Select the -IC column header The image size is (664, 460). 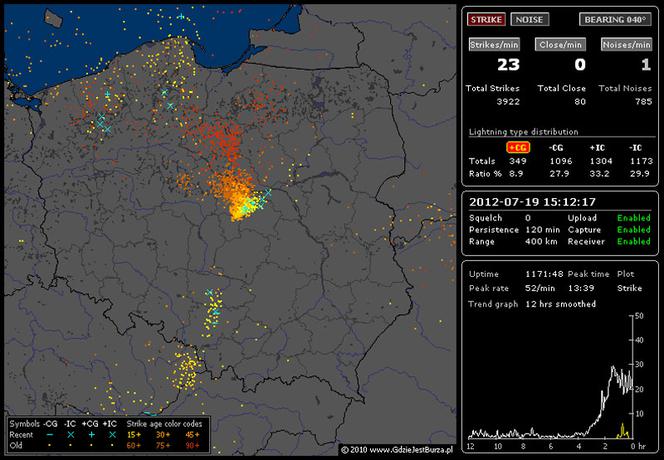coord(636,148)
